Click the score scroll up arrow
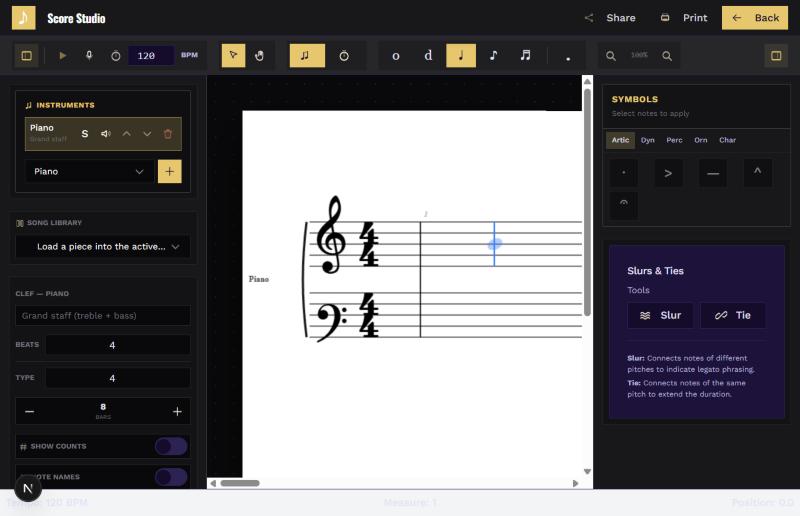The height and width of the screenshot is (516, 800). pyautogui.click(x=587, y=82)
